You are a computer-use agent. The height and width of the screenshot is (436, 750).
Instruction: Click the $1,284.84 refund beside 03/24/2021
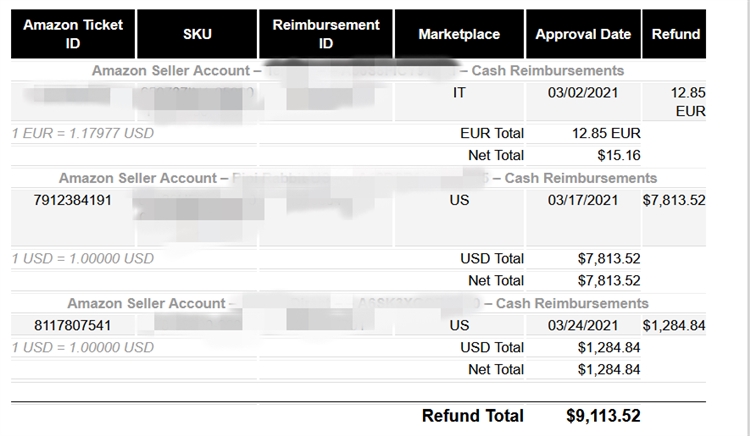coord(674,325)
